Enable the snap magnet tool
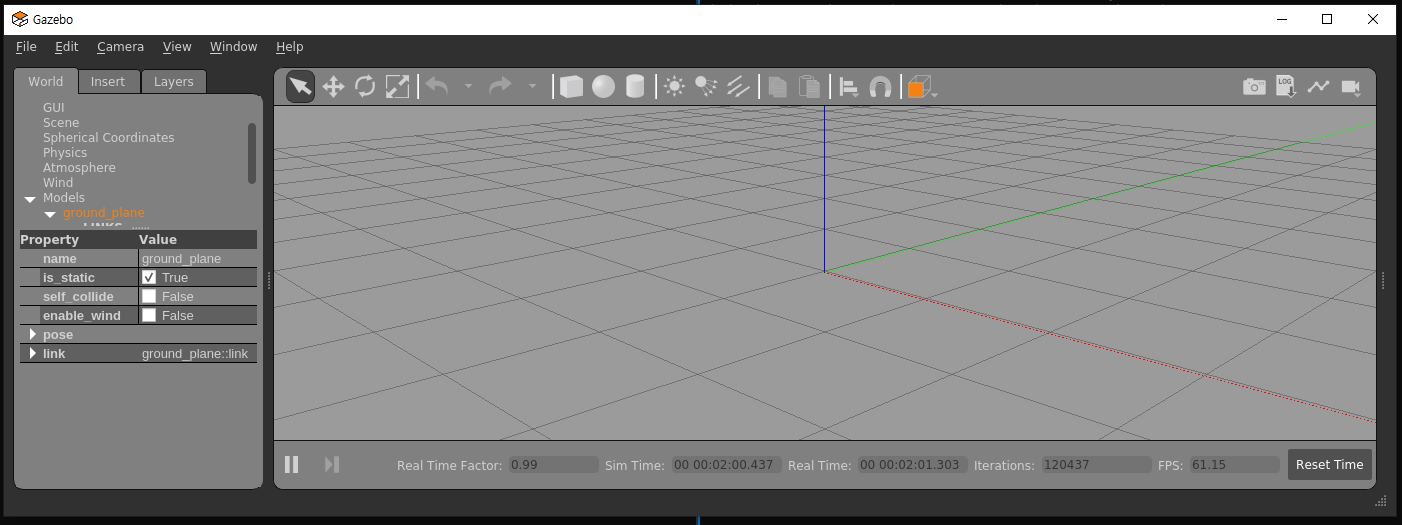 [x=881, y=87]
